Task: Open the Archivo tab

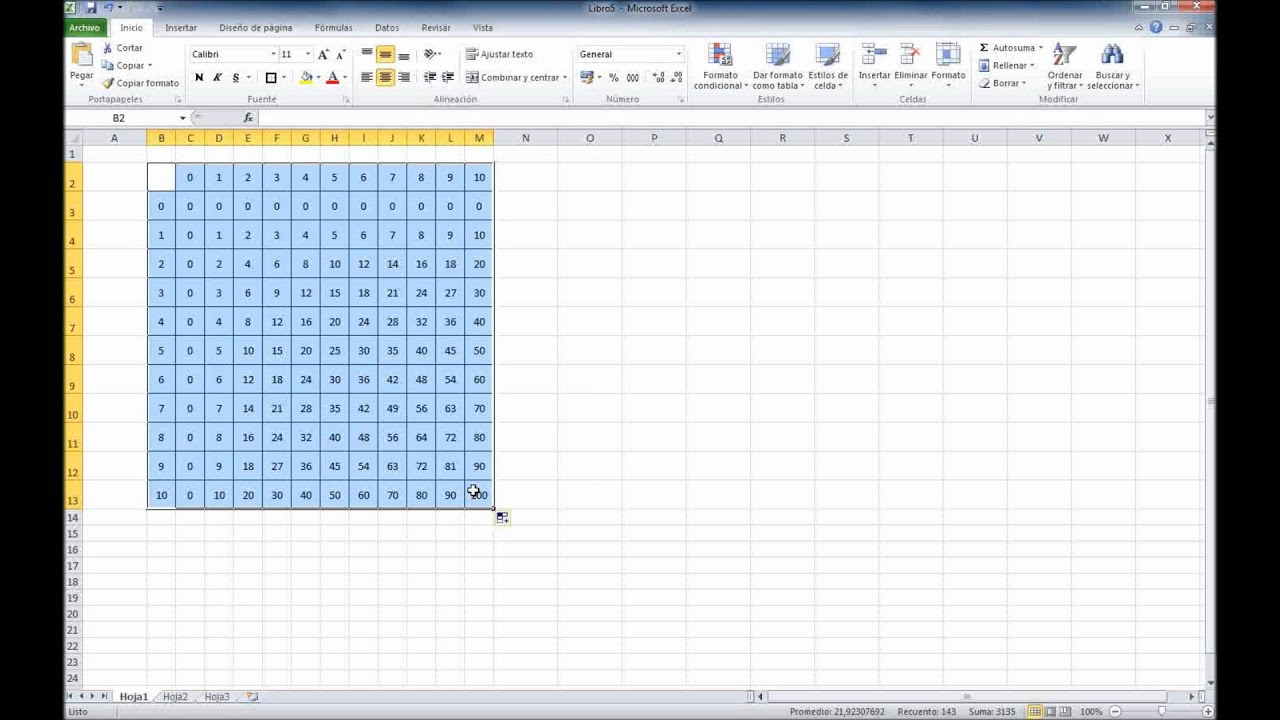Action: [85, 28]
